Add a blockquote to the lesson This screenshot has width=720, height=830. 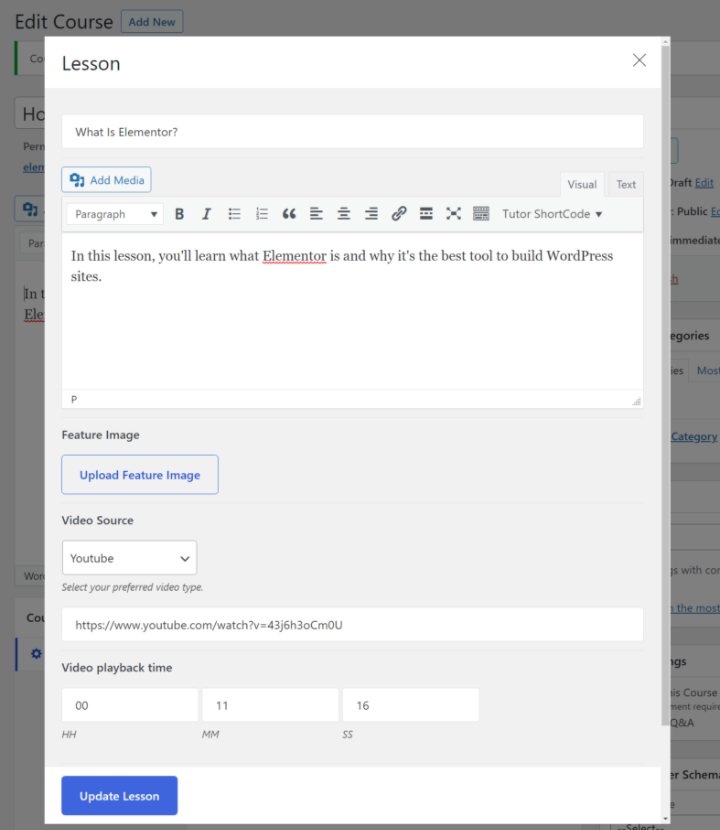coord(289,214)
